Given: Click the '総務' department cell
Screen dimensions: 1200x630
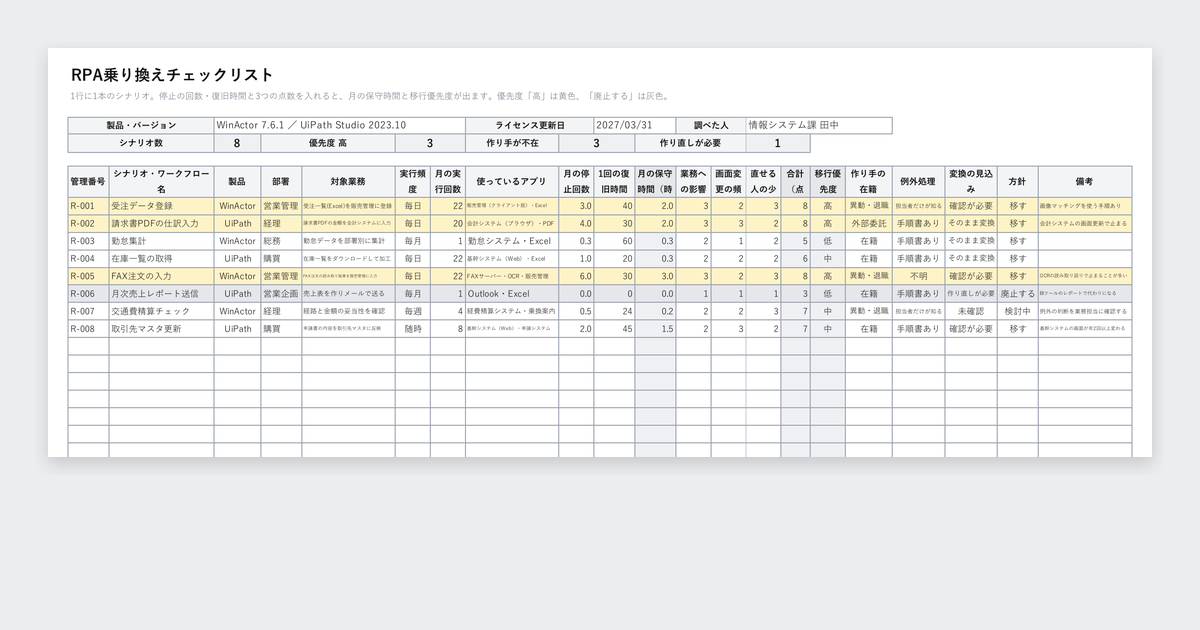Looking at the screenshot, I should pos(281,241).
